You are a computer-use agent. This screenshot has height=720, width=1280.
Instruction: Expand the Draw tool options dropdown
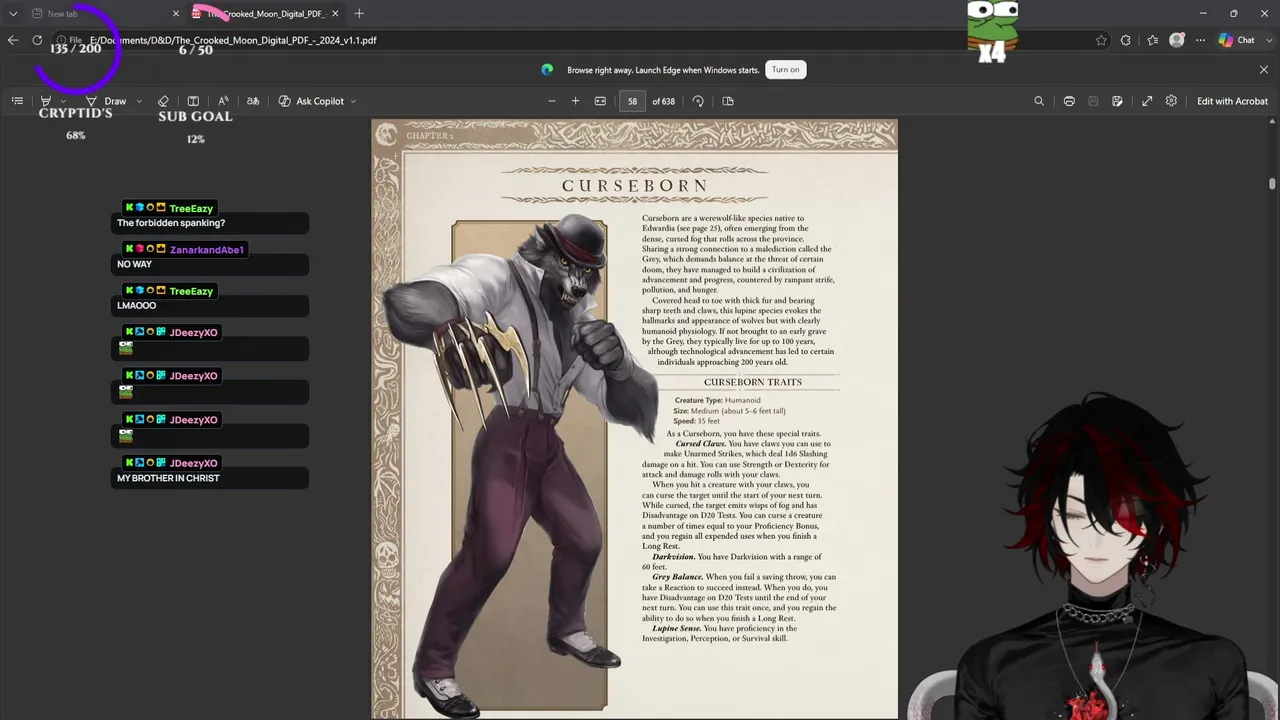139,101
